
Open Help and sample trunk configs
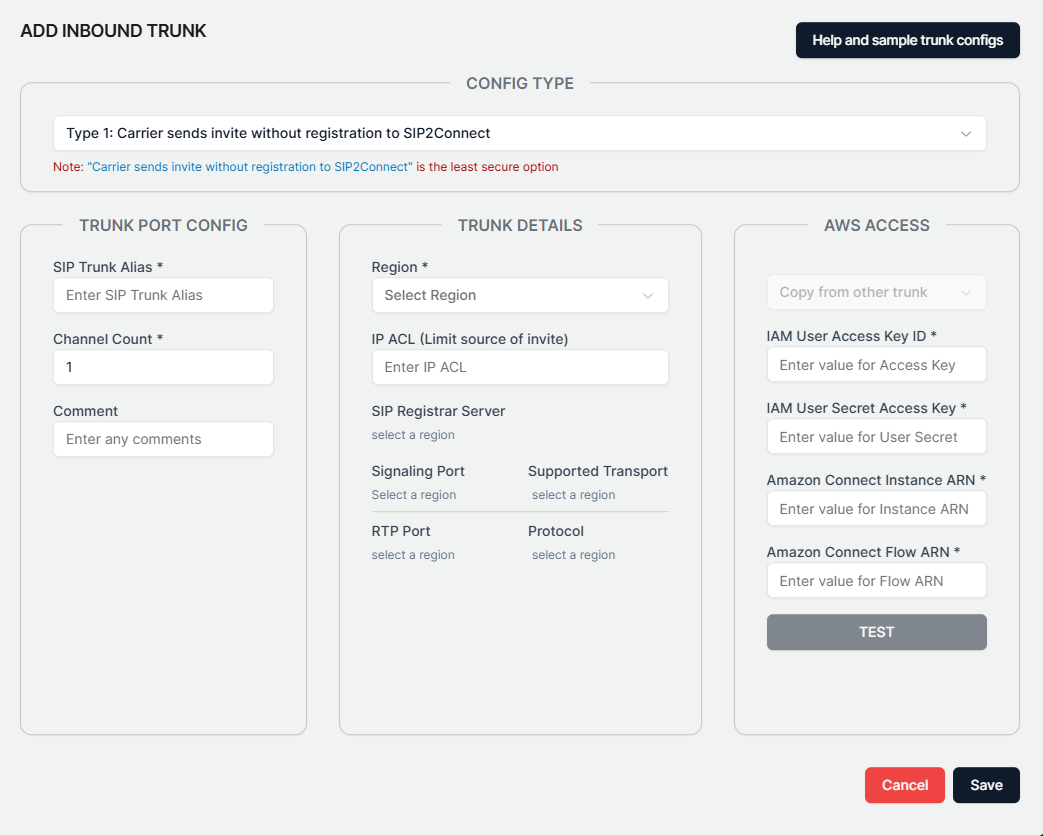tap(907, 40)
